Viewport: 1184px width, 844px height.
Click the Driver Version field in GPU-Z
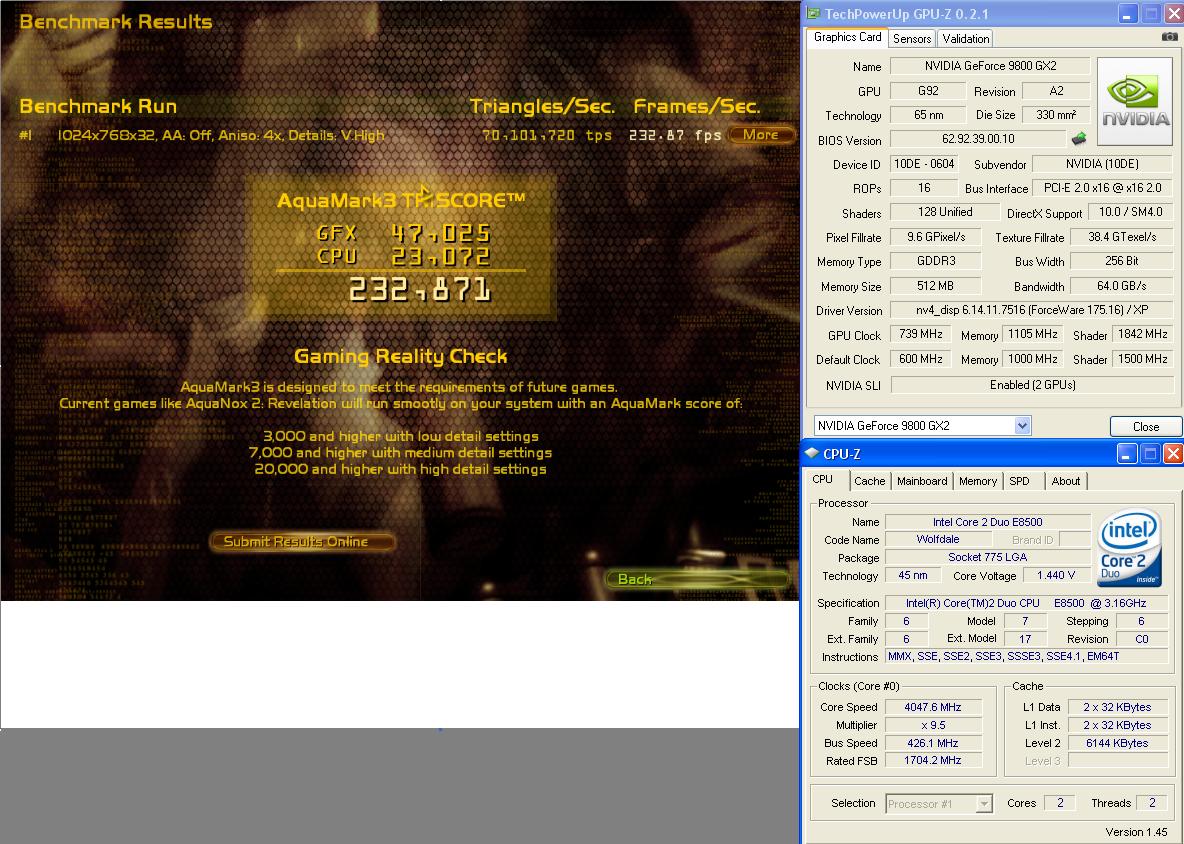pos(1031,310)
